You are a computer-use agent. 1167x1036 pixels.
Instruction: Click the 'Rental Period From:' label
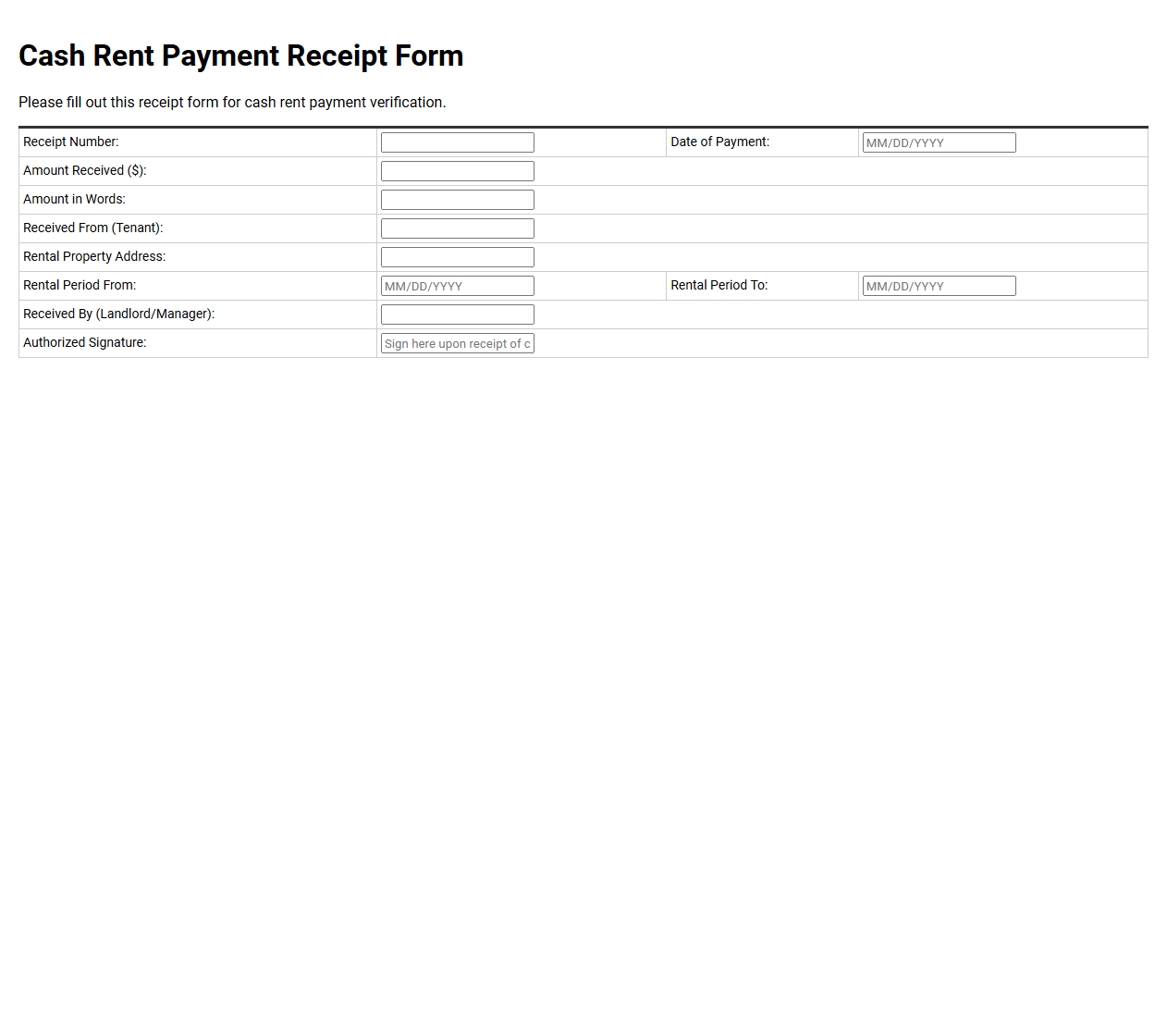[x=80, y=285]
